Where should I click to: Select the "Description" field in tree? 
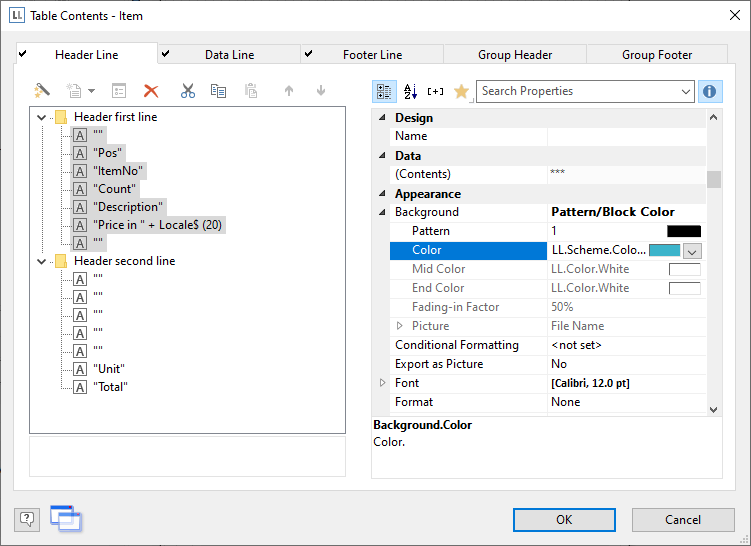pyautogui.click(x=127, y=207)
